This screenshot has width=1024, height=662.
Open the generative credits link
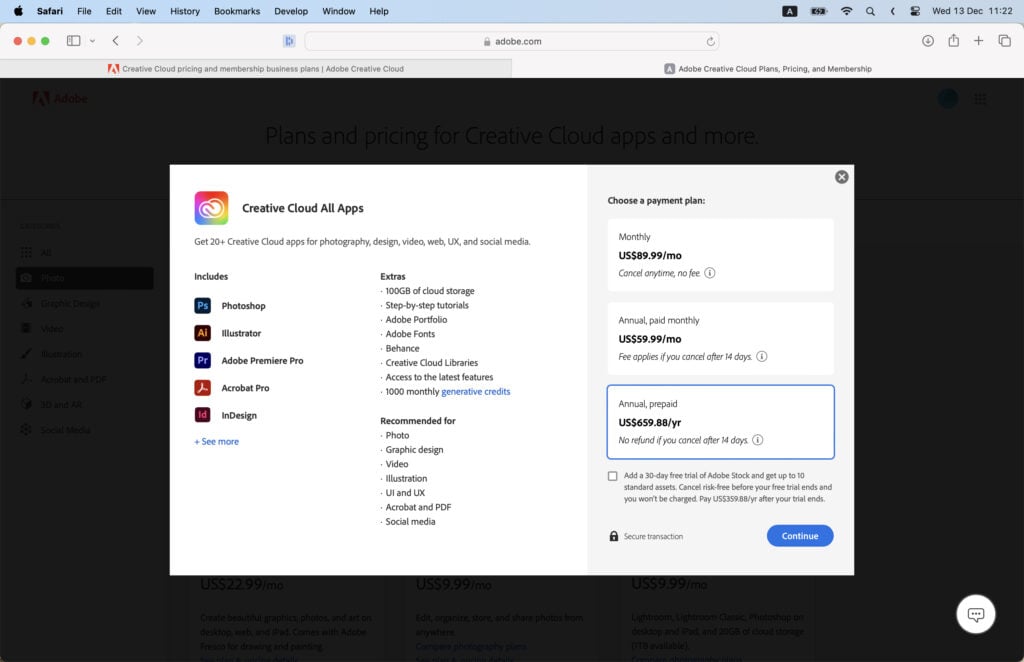pos(477,391)
